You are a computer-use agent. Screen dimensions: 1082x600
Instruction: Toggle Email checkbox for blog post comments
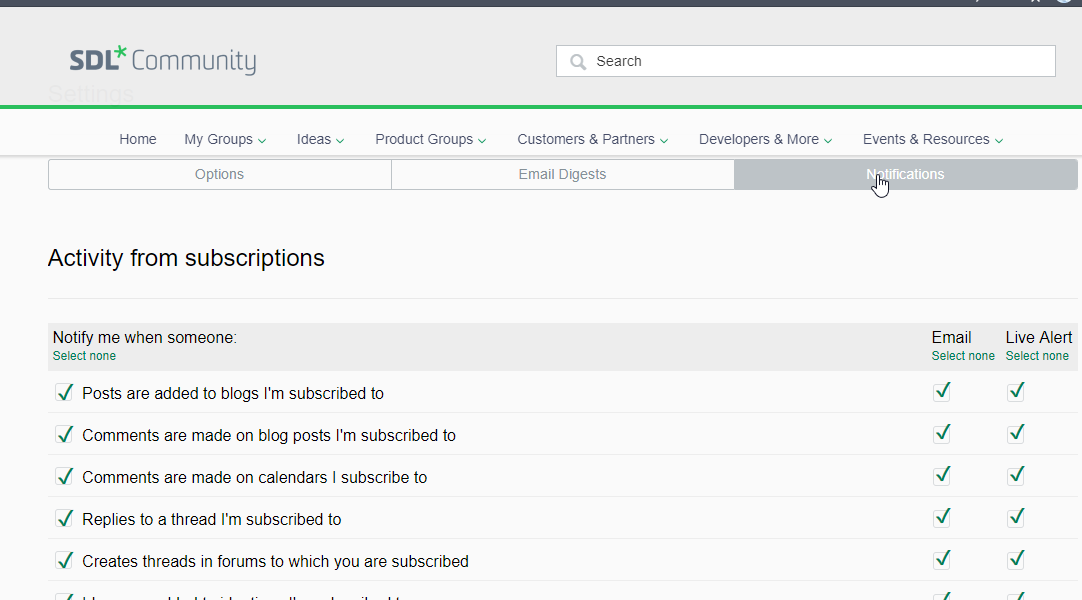(x=942, y=434)
